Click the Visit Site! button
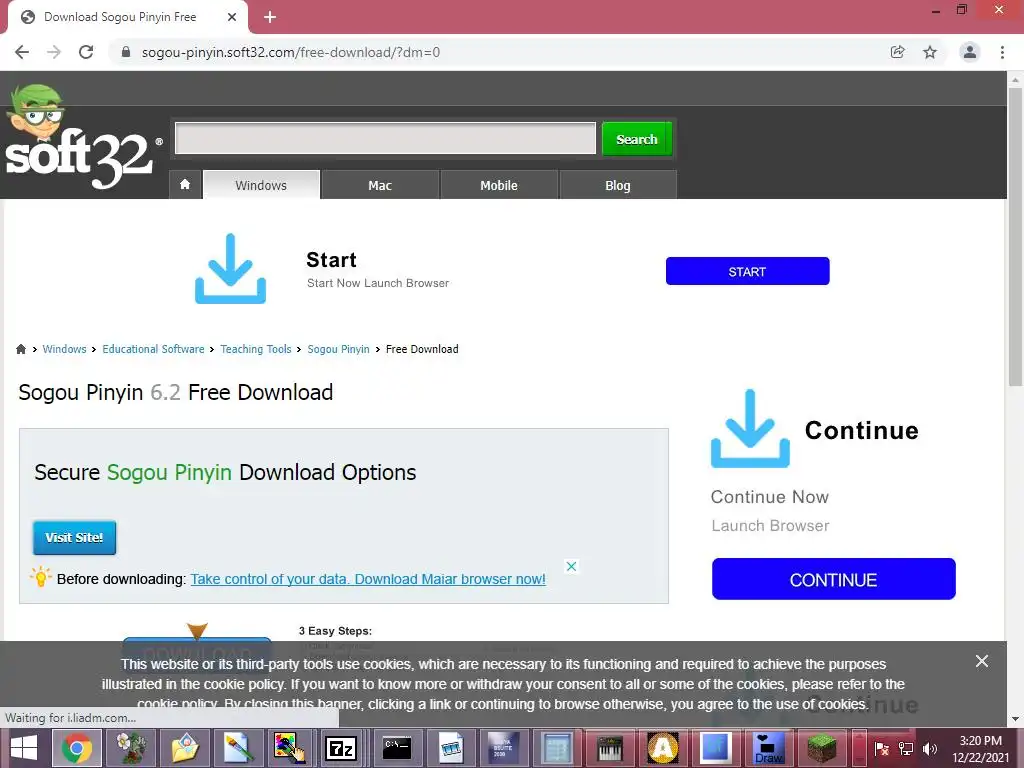This screenshot has width=1024, height=768. 74,537
